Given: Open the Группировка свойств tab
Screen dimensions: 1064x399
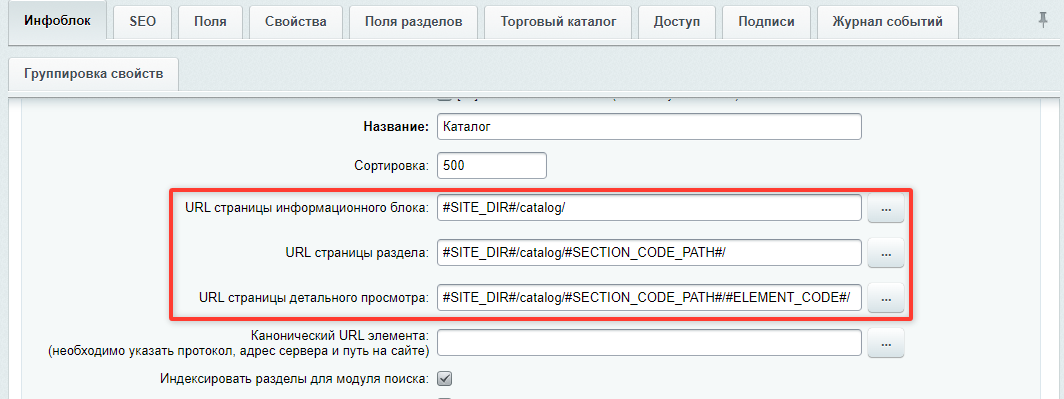Looking at the screenshot, I should (x=94, y=74).
